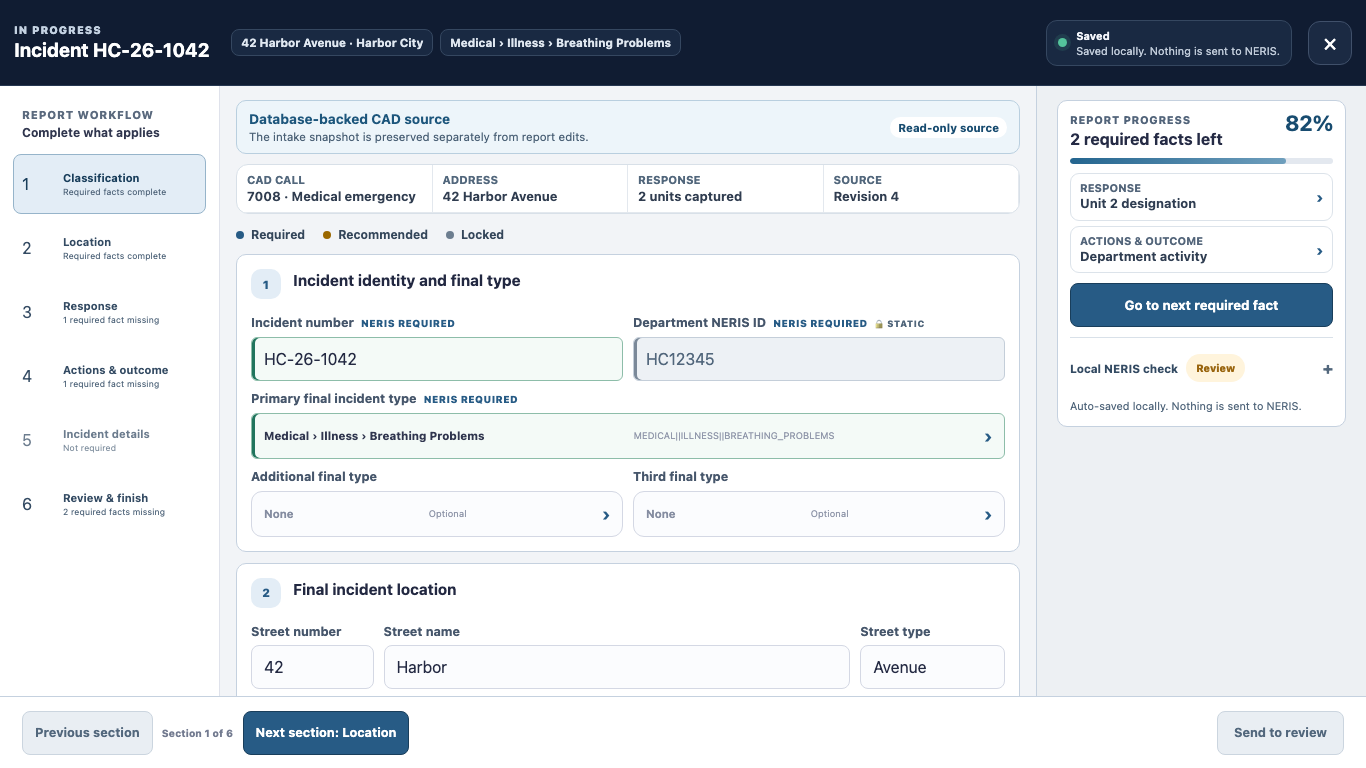Click the Revision 4 source cell
The height and width of the screenshot is (768, 1366).
[x=921, y=189]
